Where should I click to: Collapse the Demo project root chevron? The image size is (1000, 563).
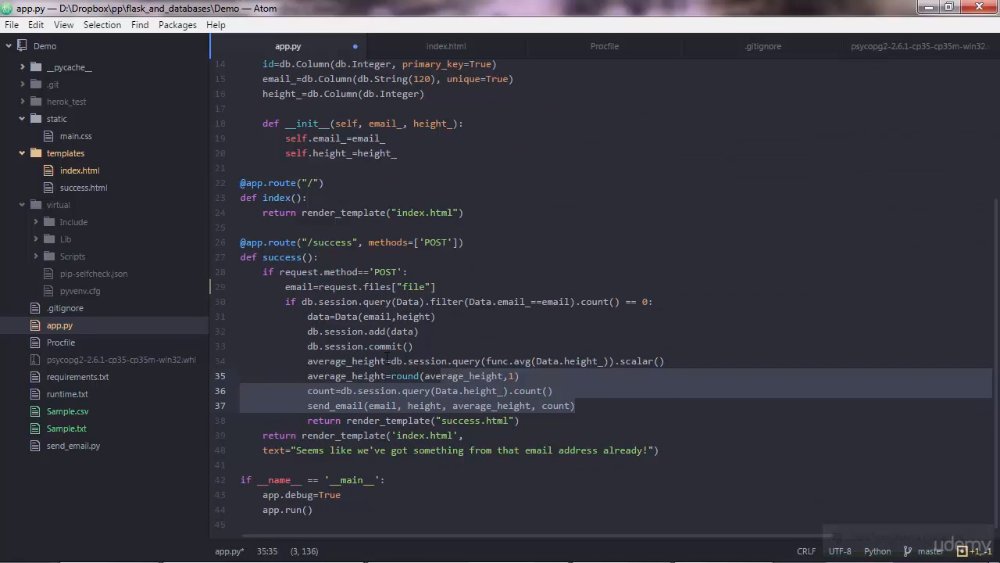coord(9,46)
